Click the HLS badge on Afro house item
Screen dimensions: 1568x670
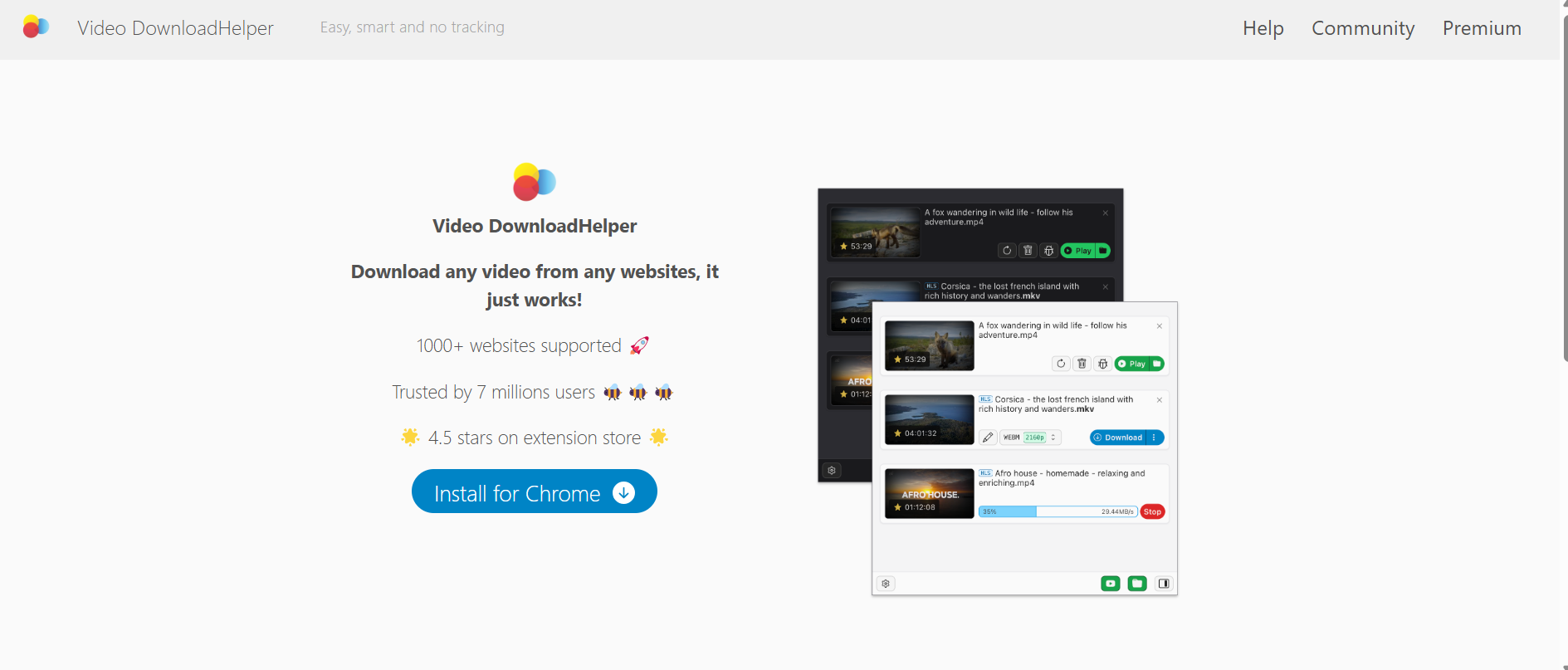985,473
